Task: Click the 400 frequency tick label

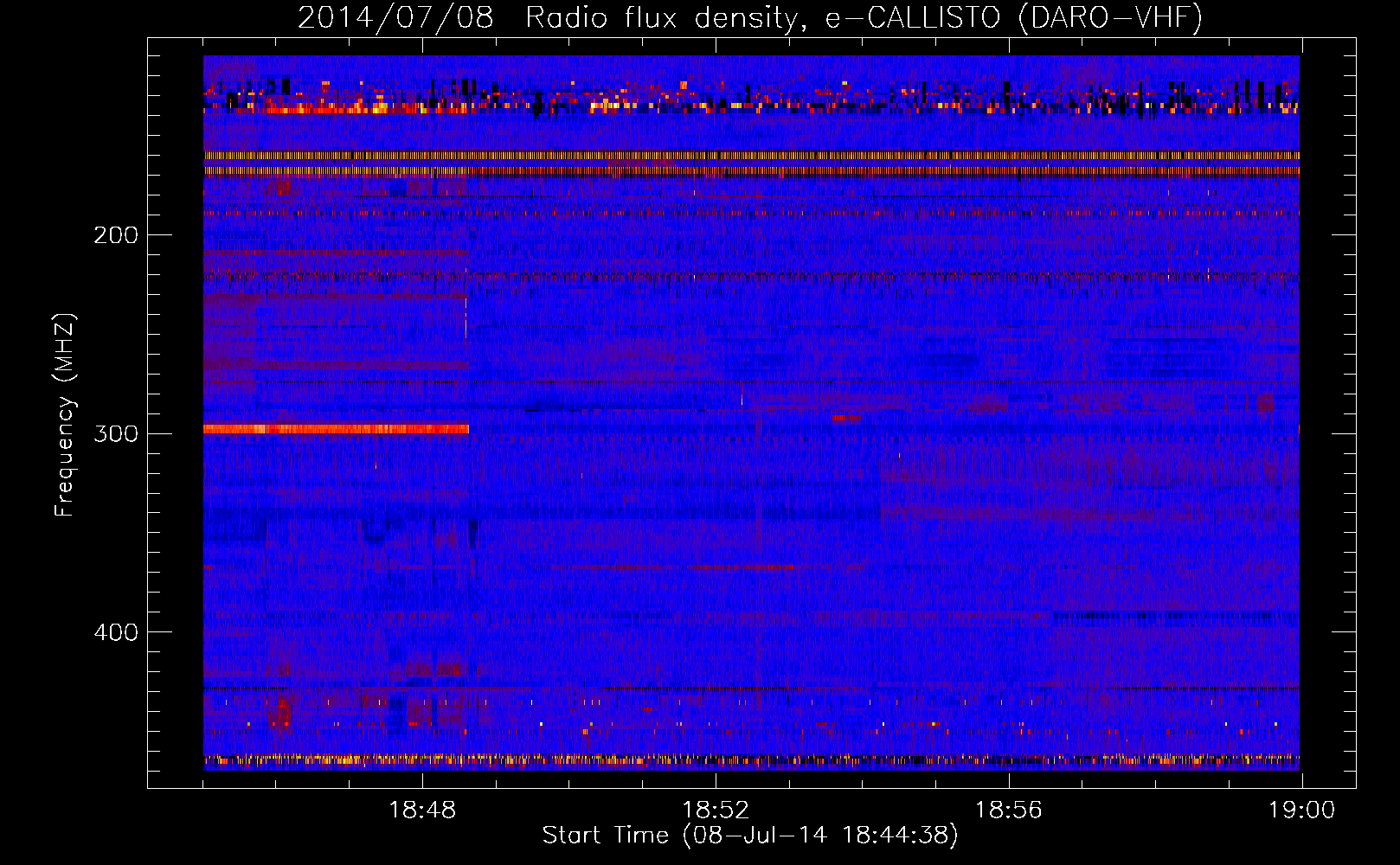Action: click(116, 632)
